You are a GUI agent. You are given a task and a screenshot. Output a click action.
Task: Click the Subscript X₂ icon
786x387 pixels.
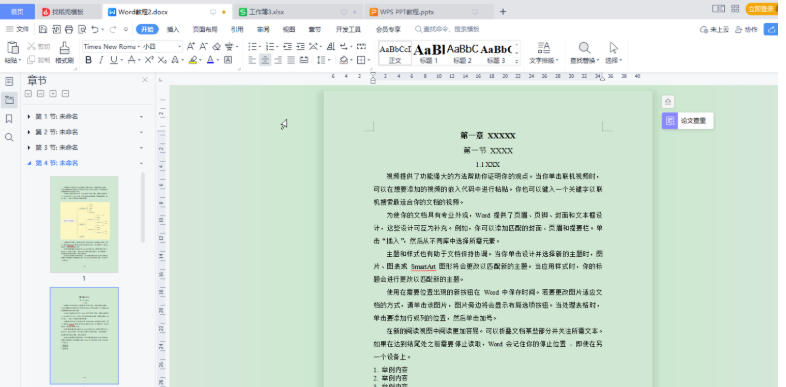coord(162,60)
